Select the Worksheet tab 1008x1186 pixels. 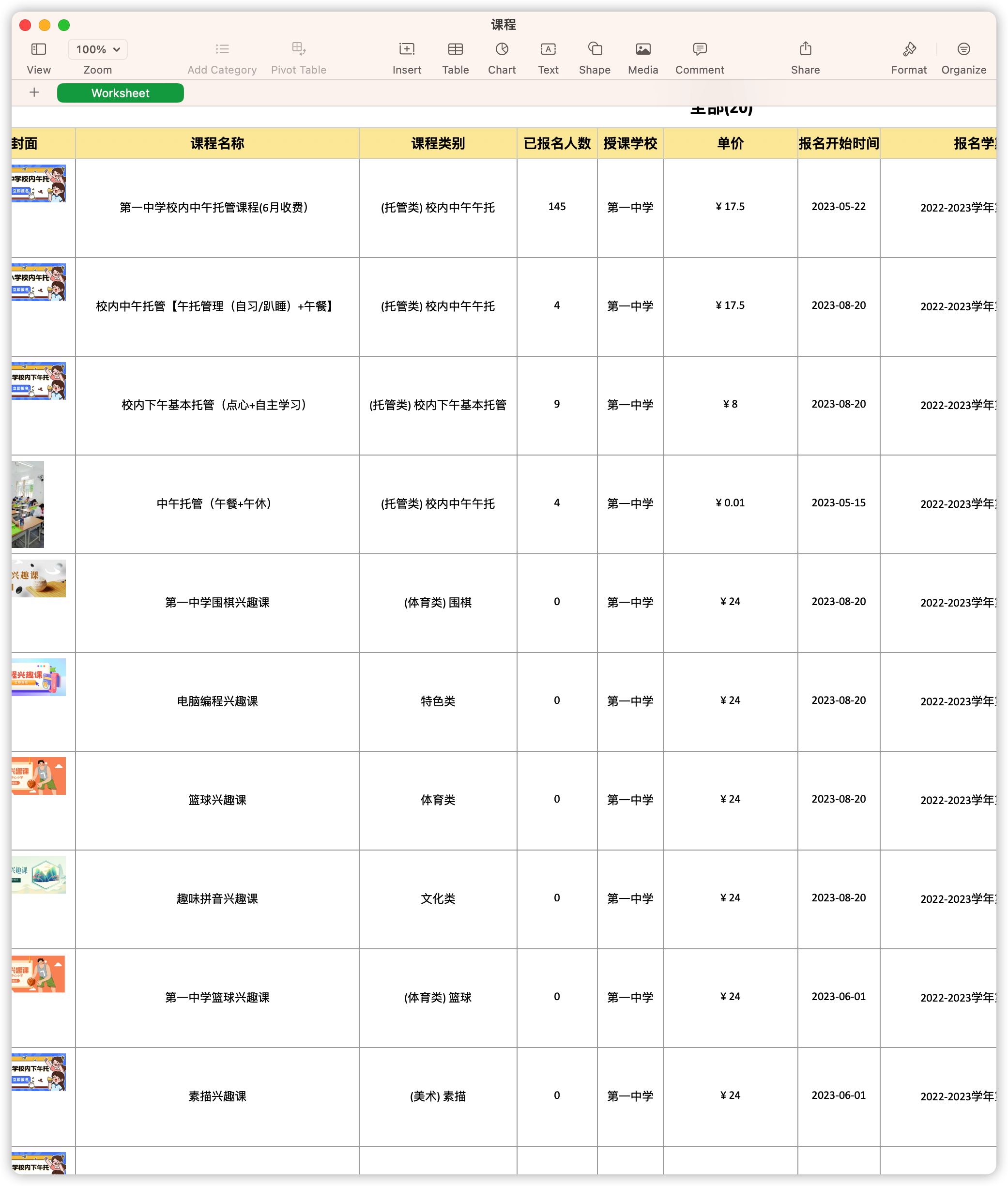click(121, 93)
